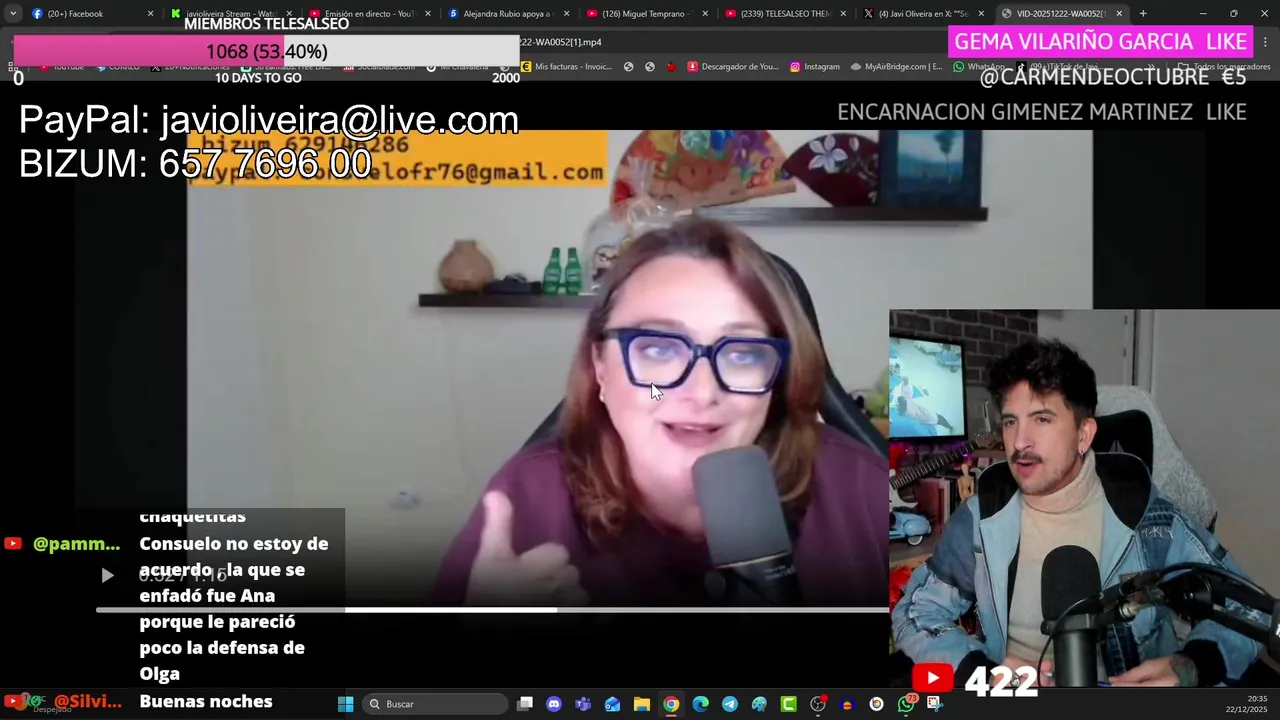Click the '@pamm...' chat username
The width and height of the screenshot is (1280, 720).
coord(76,544)
